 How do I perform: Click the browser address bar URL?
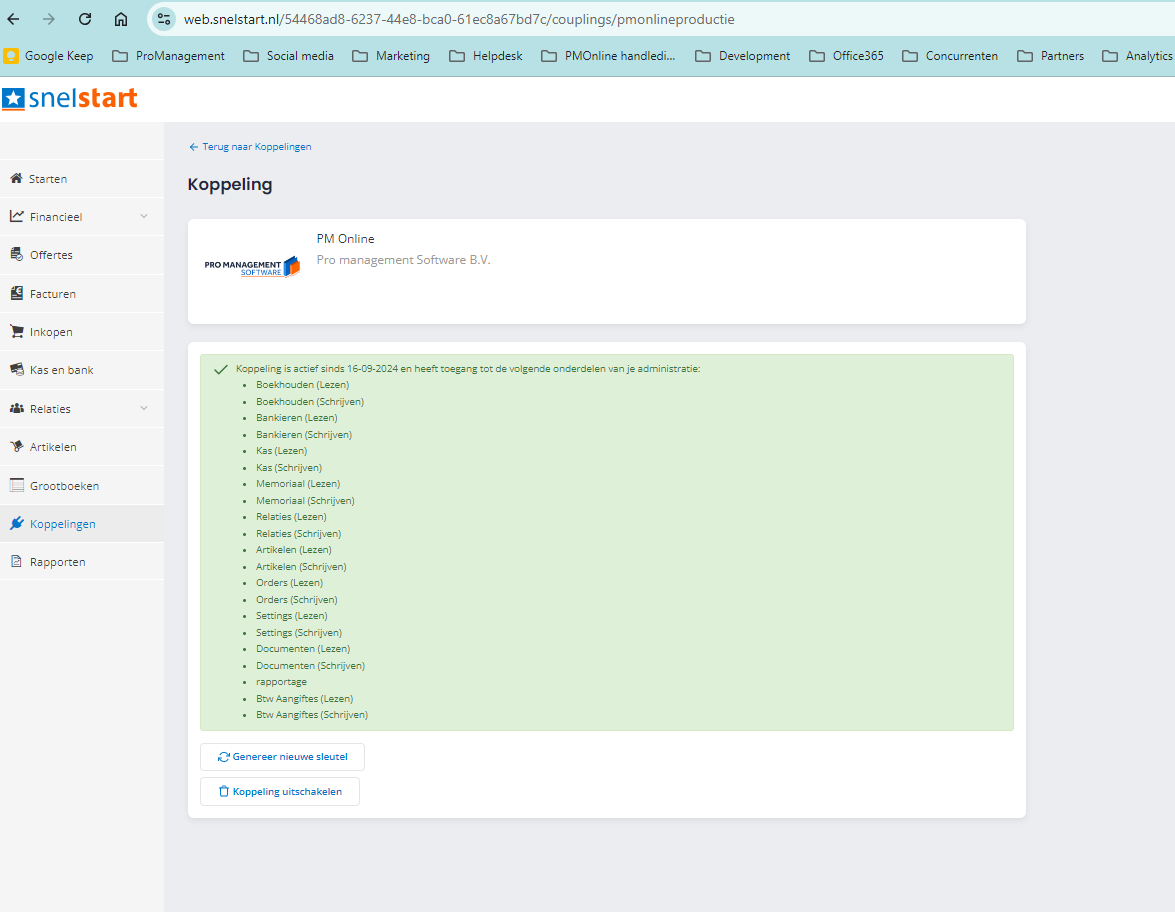tap(459, 19)
